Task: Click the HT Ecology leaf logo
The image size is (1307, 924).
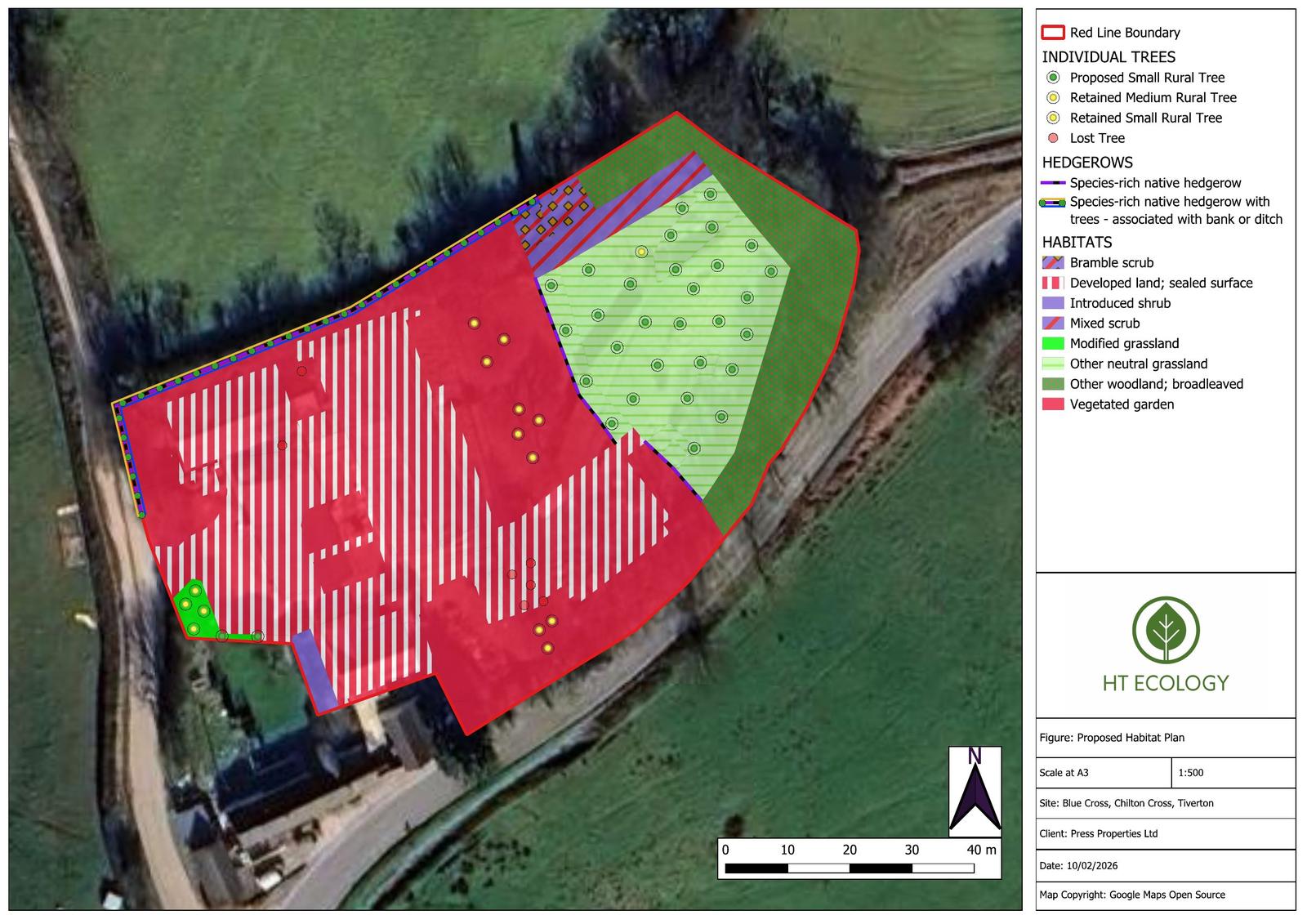Action: point(1165,629)
